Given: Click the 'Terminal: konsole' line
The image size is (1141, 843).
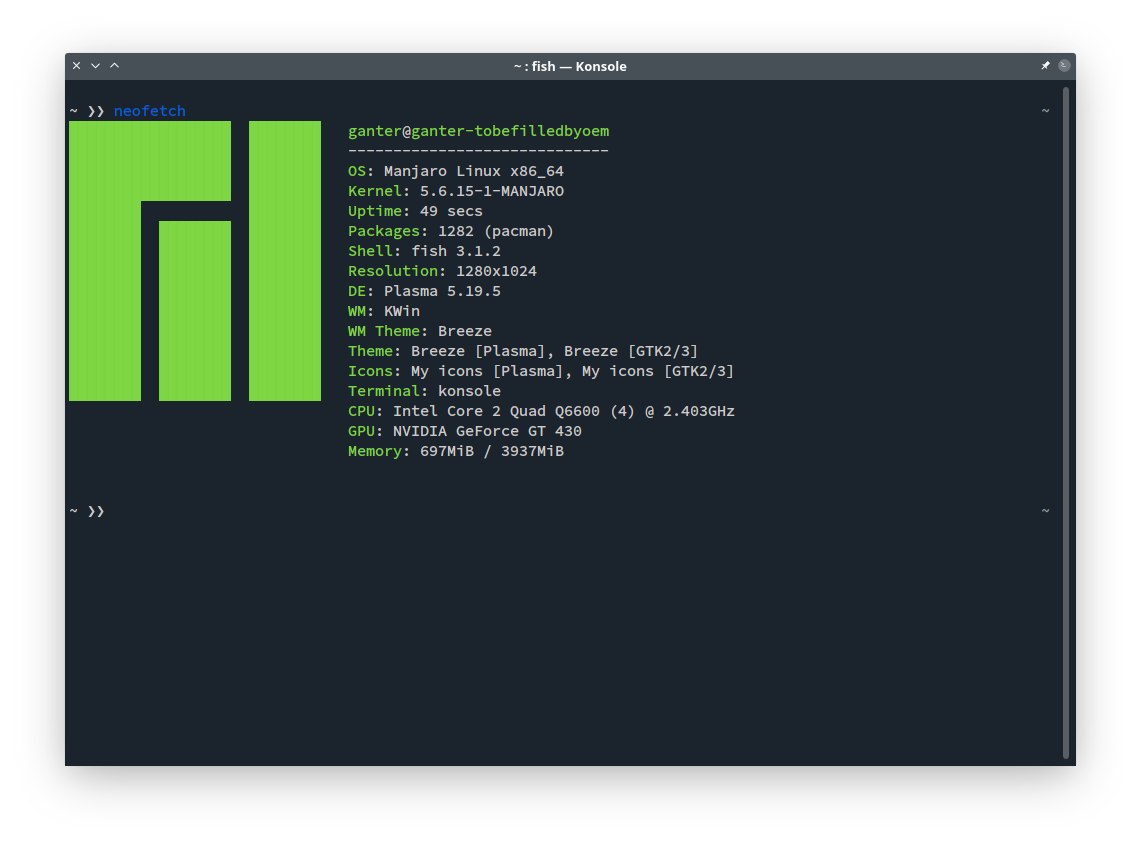Looking at the screenshot, I should click(x=424, y=391).
